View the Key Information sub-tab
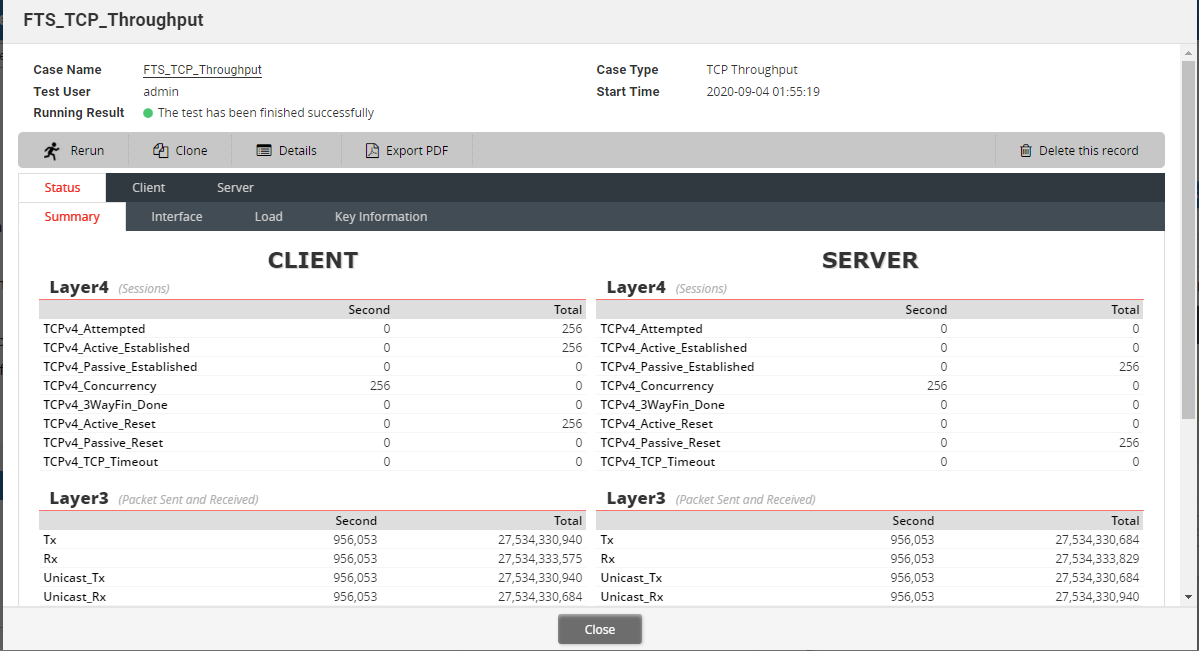 [x=380, y=216]
